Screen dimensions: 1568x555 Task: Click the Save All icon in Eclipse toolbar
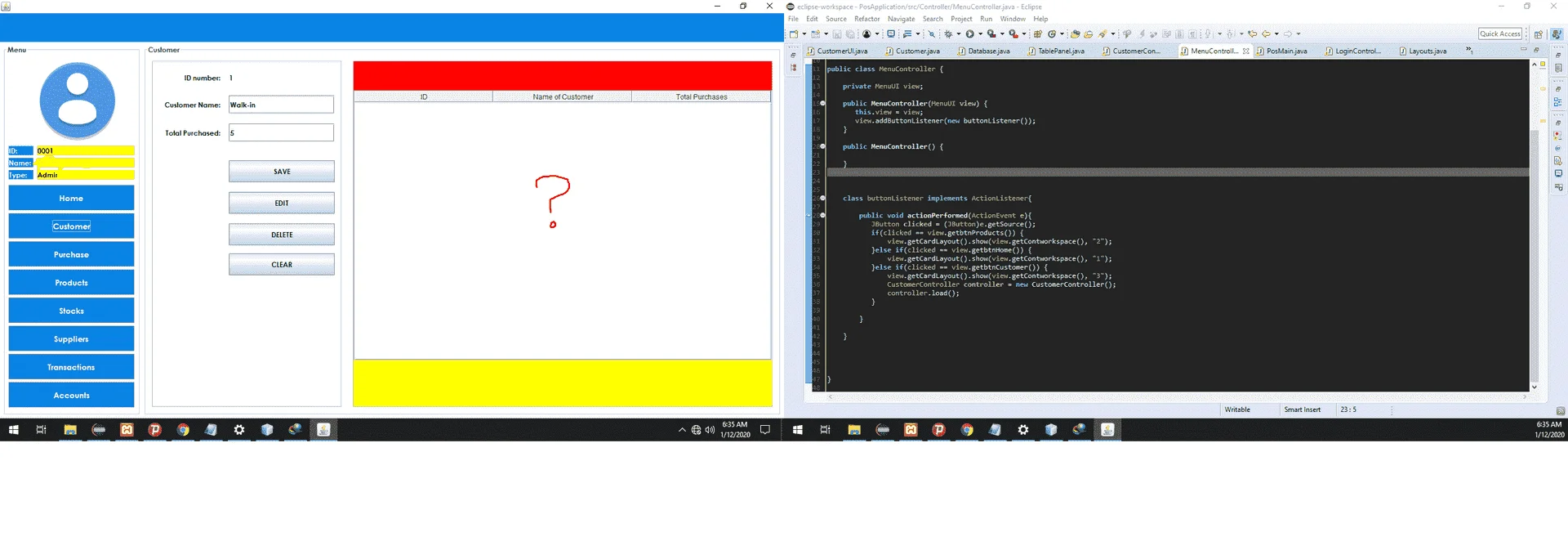click(x=850, y=34)
